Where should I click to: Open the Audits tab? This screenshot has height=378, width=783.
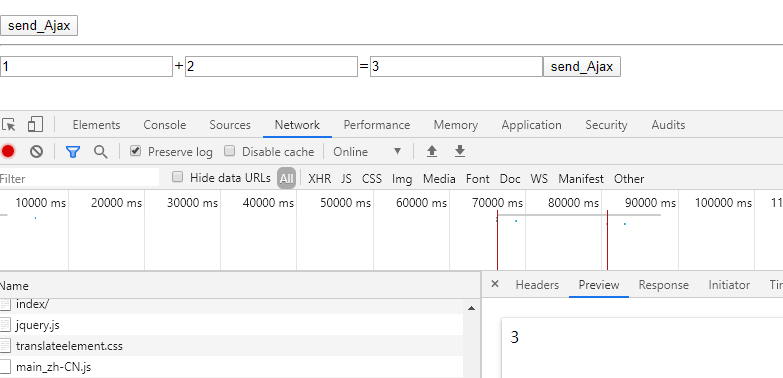point(668,125)
